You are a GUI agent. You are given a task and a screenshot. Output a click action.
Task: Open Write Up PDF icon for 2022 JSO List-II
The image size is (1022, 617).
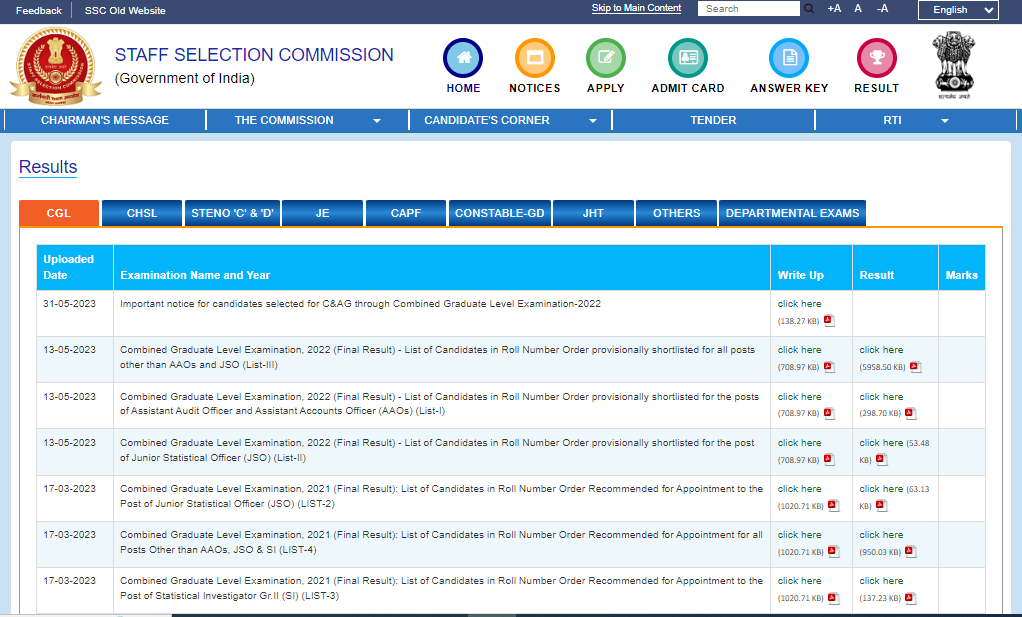(829, 459)
